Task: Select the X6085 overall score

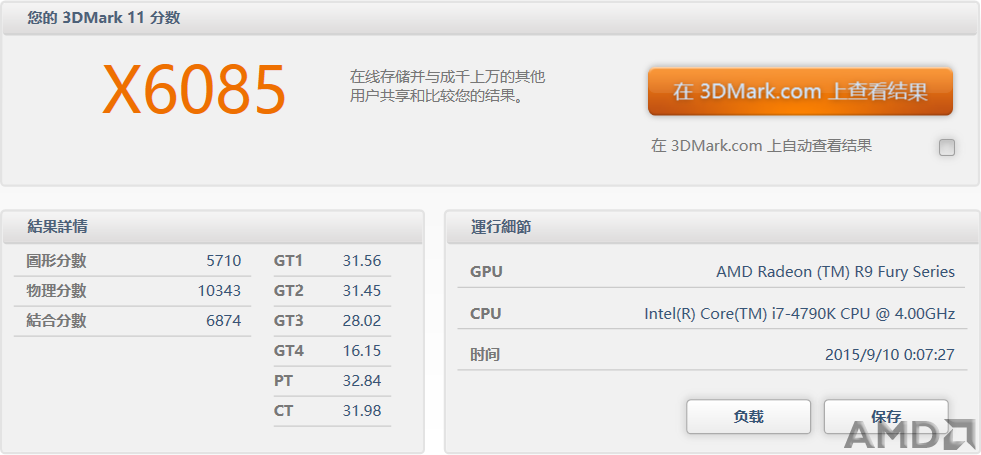Action: pos(194,91)
